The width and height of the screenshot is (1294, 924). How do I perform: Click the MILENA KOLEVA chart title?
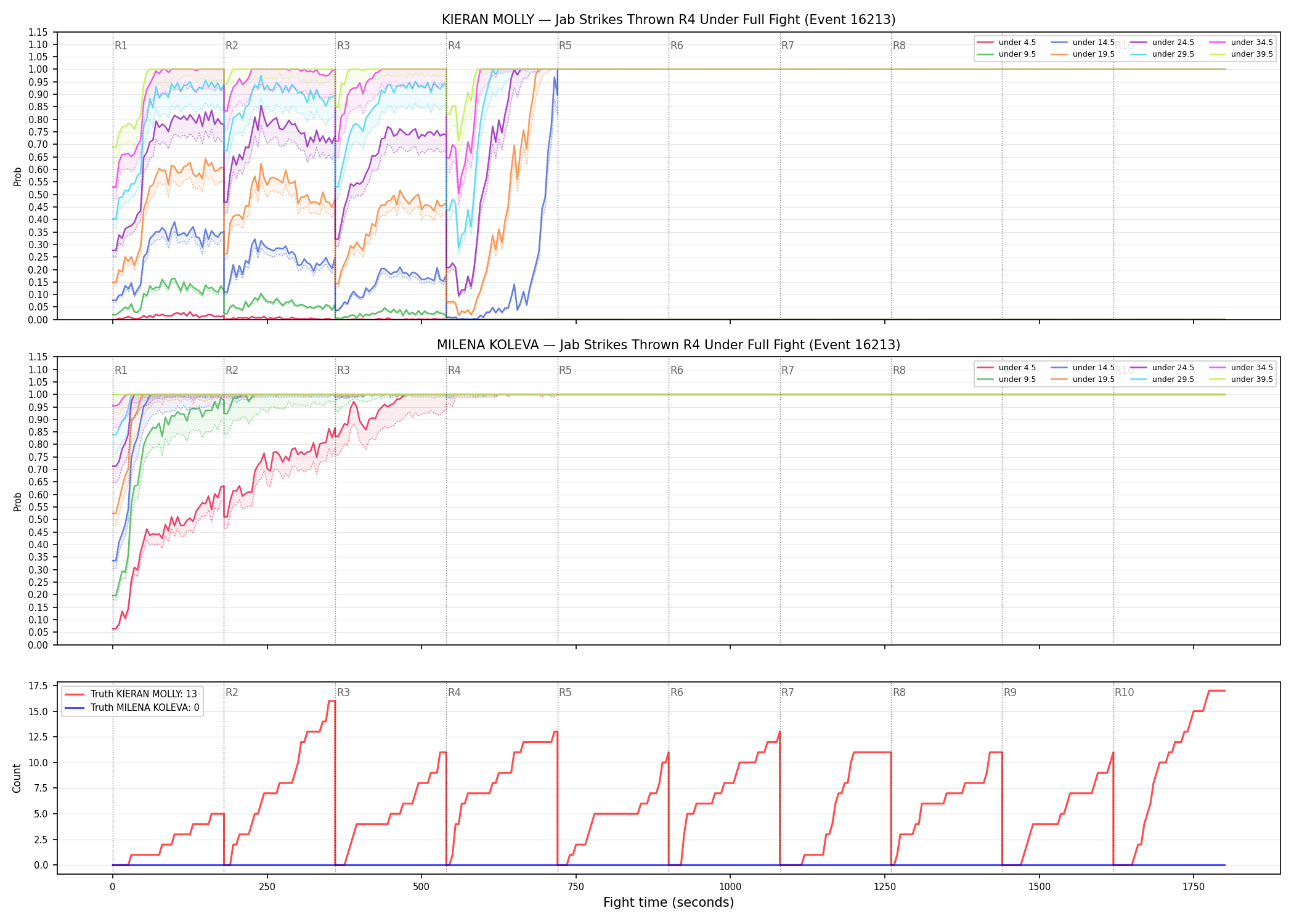point(669,345)
